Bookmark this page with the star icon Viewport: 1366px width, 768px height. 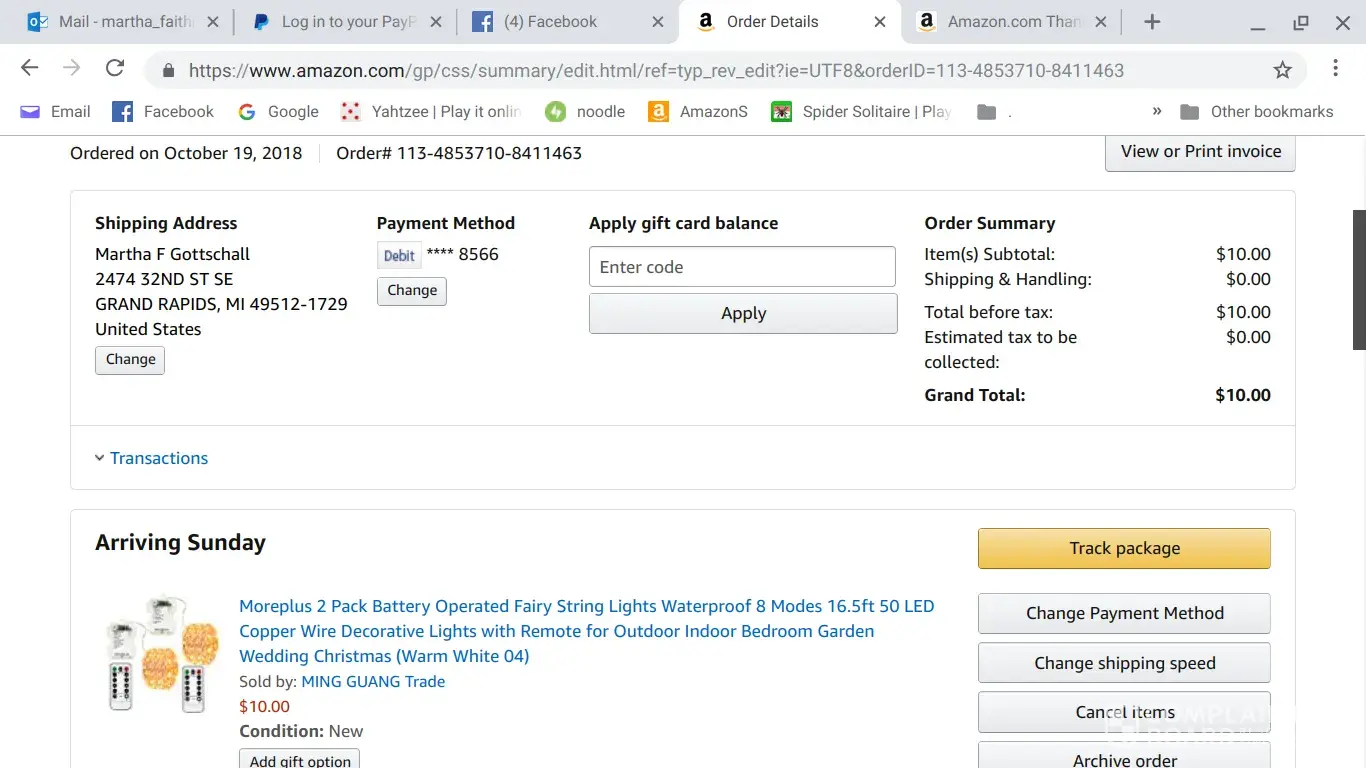(x=1282, y=70)
